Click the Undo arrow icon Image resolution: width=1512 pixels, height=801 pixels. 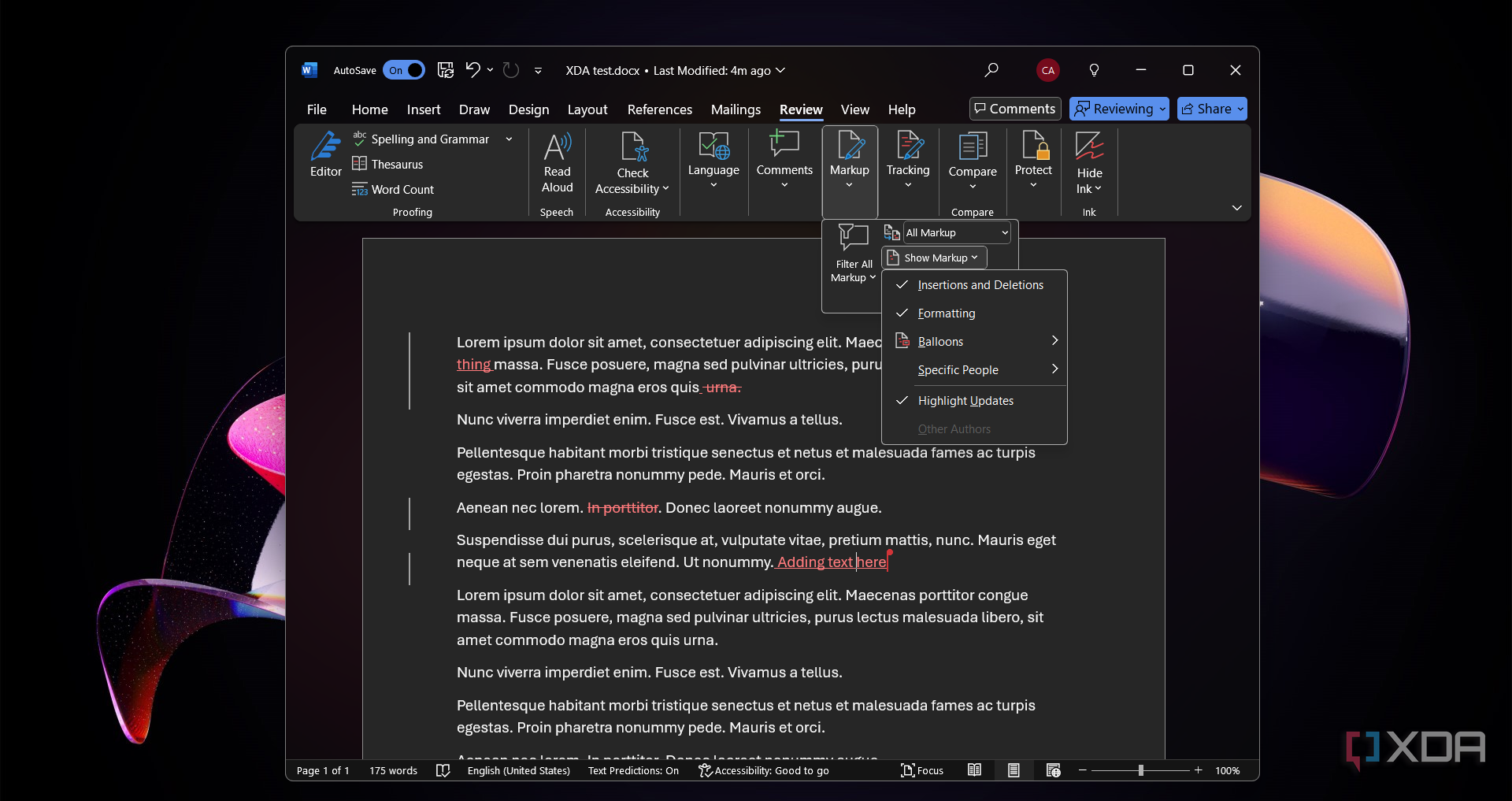(472, 70)
